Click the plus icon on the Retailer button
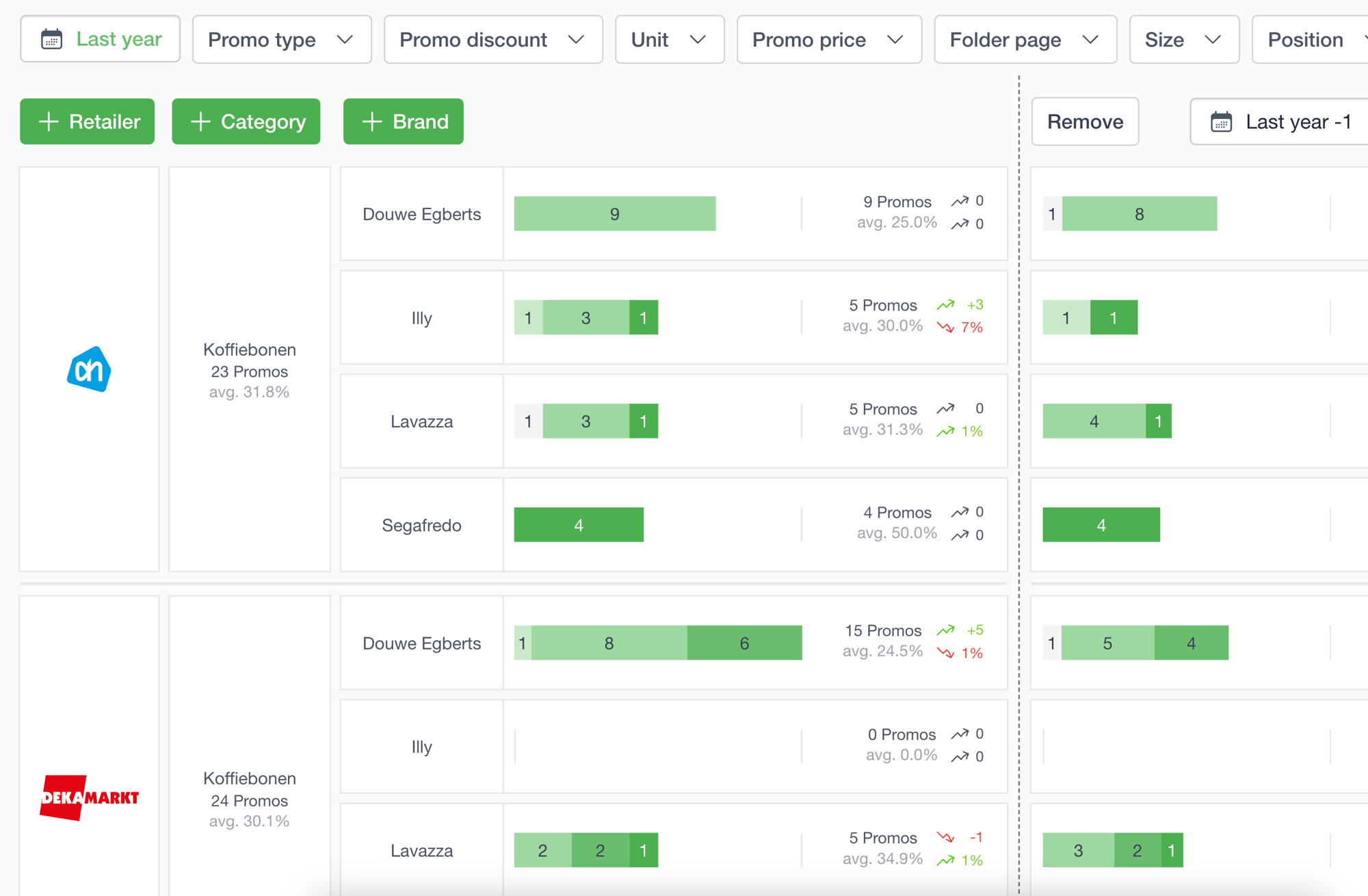1368x896 pixels. click(49, 122)
